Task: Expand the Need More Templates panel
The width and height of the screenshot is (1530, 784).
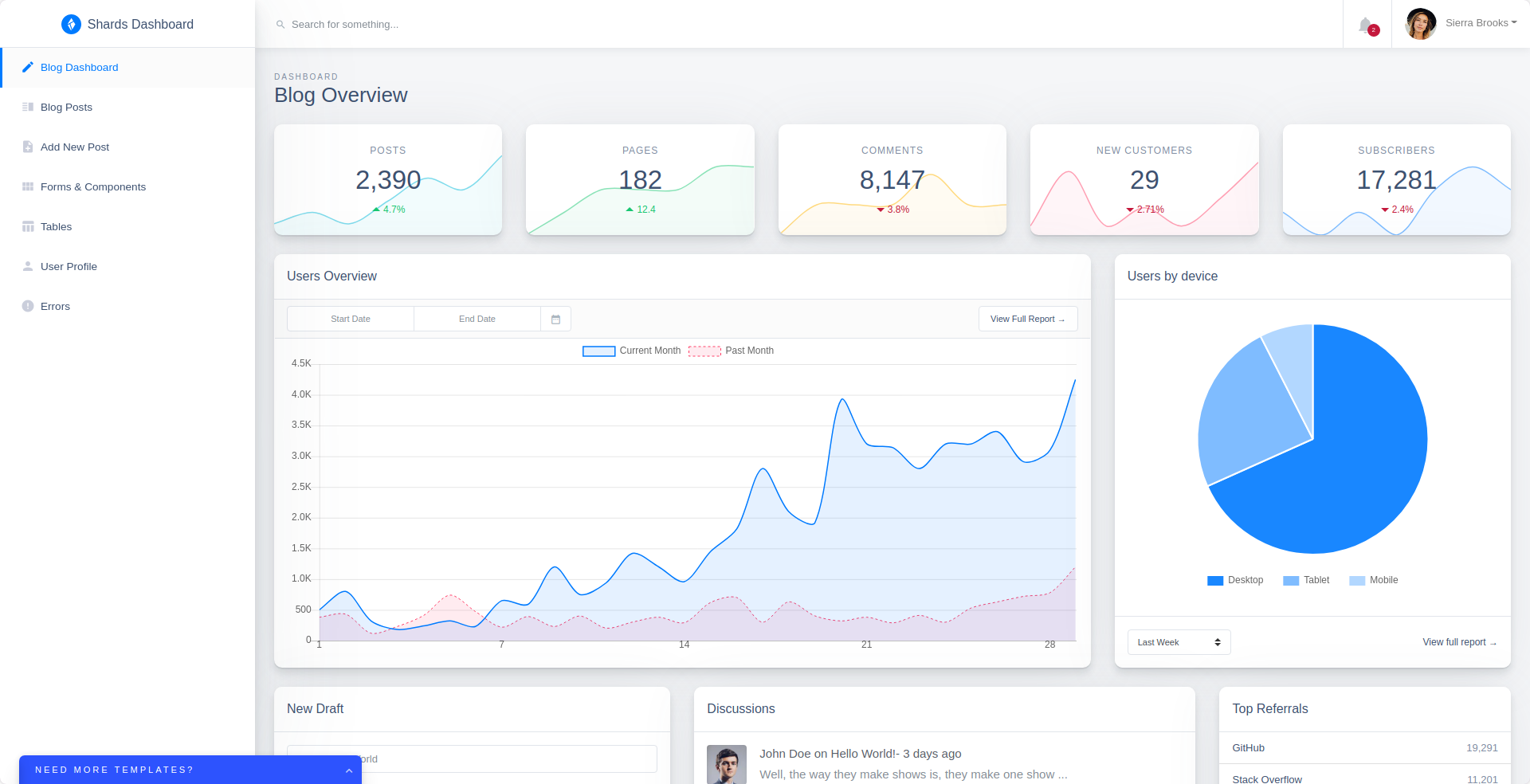Action: [x=190, y=770]
